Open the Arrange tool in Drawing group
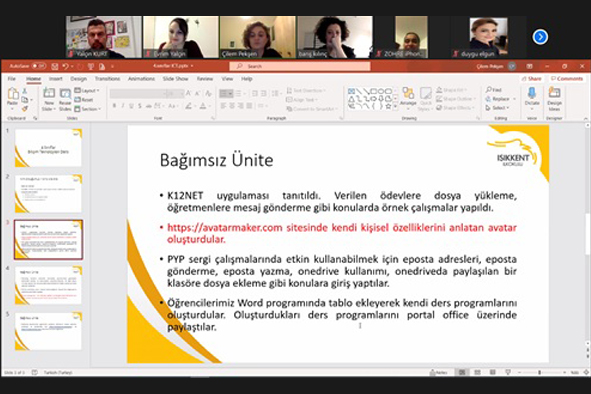The image size is (591, 394). click(408, 98)
